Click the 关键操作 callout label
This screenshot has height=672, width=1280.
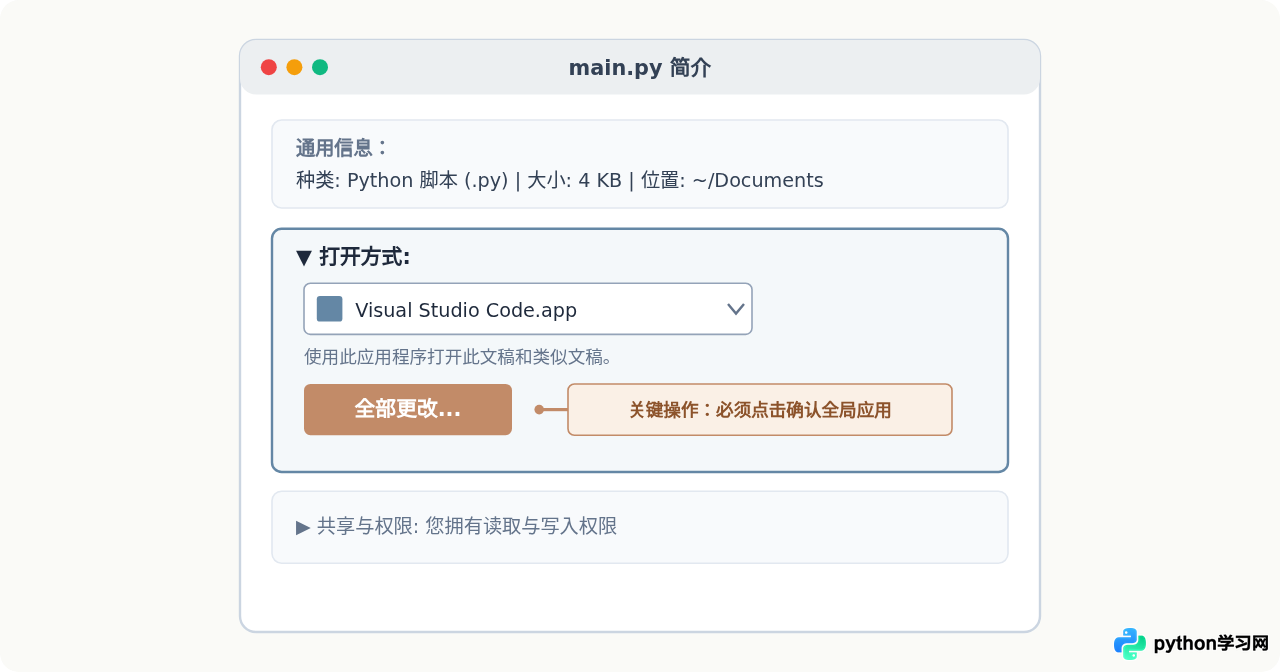(x=760, y=410)
